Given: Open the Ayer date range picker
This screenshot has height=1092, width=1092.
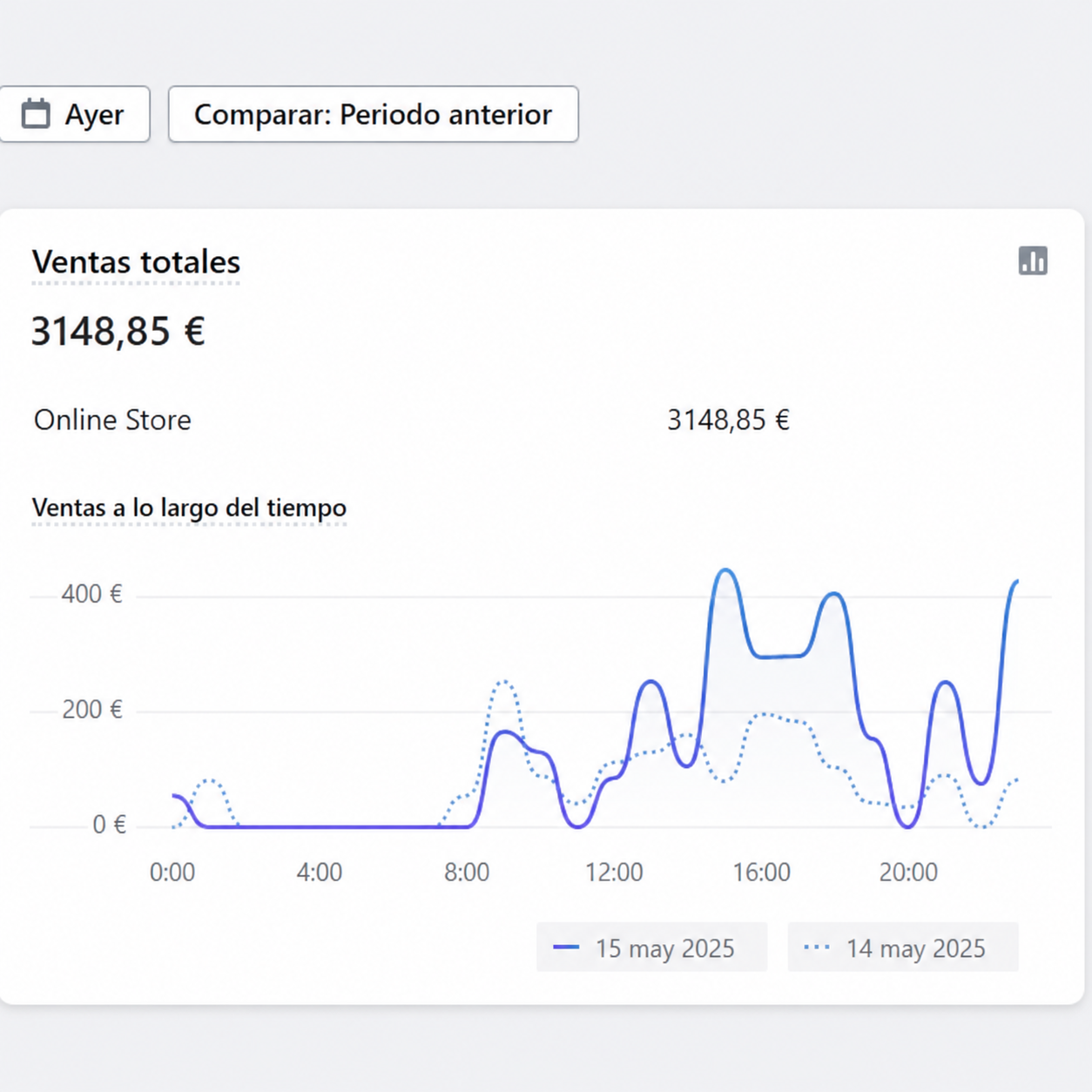Looking at the screenshot, I should [x=74, y=114].
